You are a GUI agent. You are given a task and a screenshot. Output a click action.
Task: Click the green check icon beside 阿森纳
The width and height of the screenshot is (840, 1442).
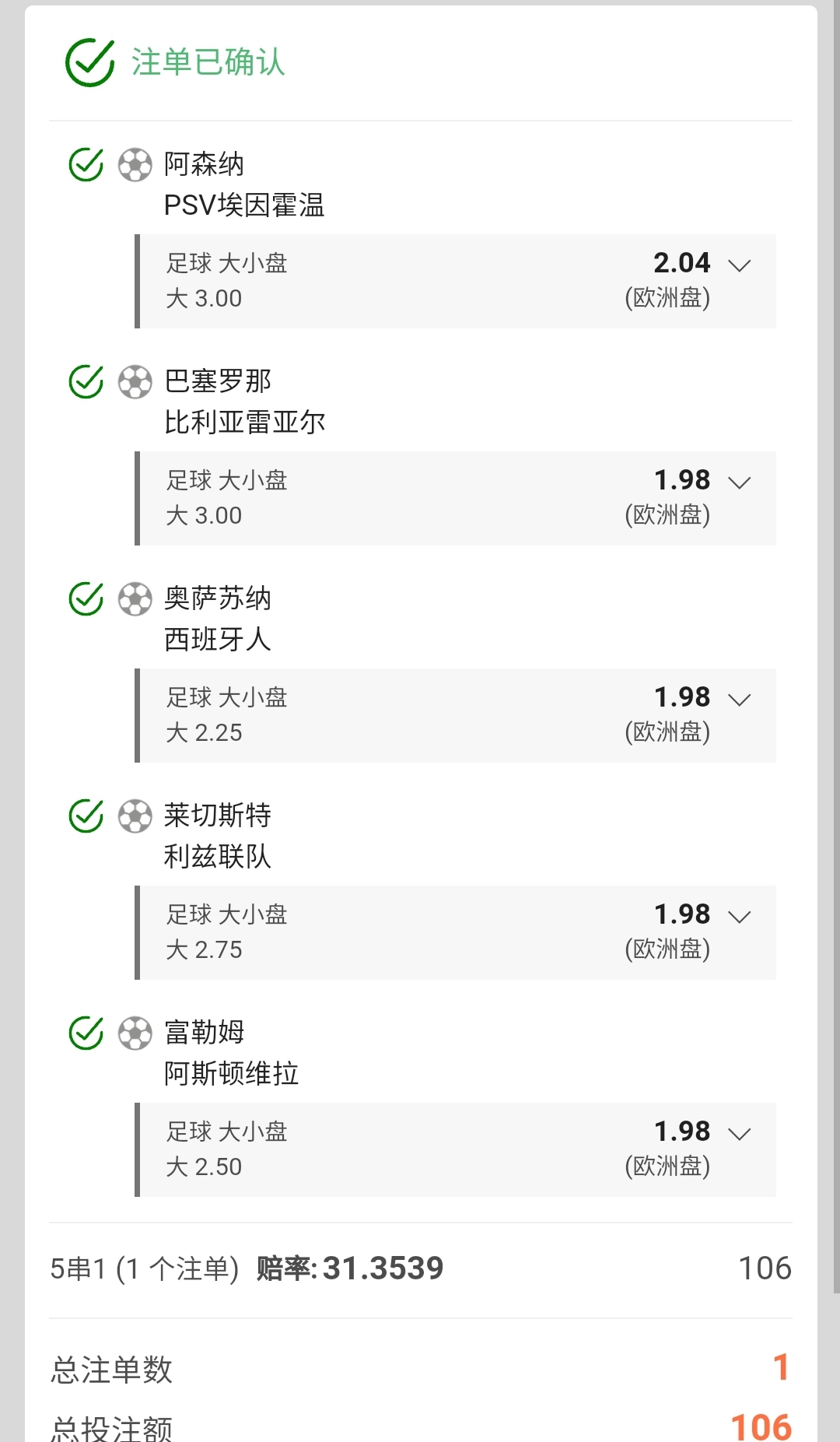(x=86, y=164)
